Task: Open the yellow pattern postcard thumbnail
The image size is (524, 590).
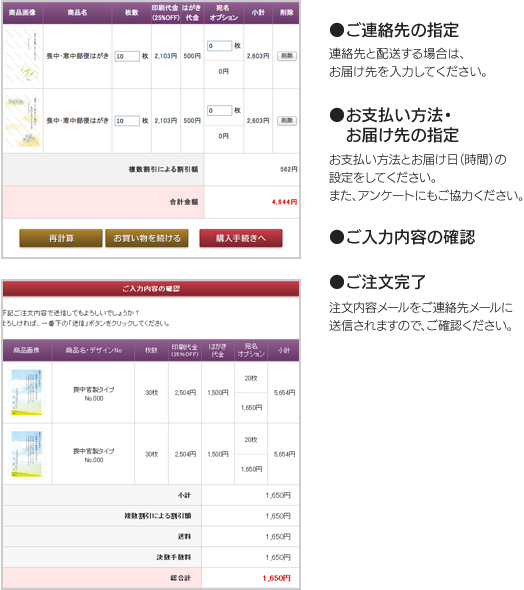Action: coord(23,121)
